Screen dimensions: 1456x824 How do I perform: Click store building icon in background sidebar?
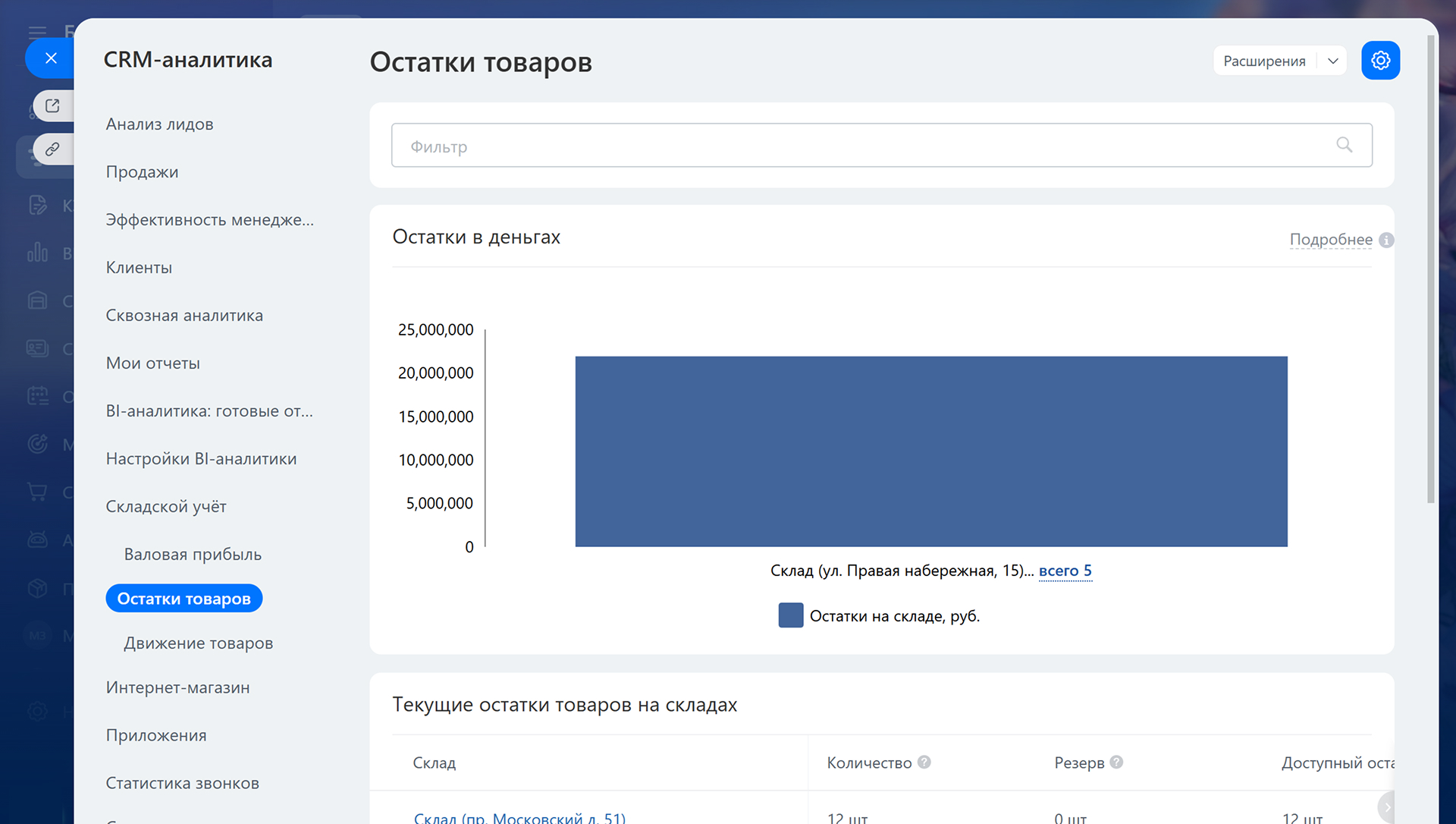[37, 300]
